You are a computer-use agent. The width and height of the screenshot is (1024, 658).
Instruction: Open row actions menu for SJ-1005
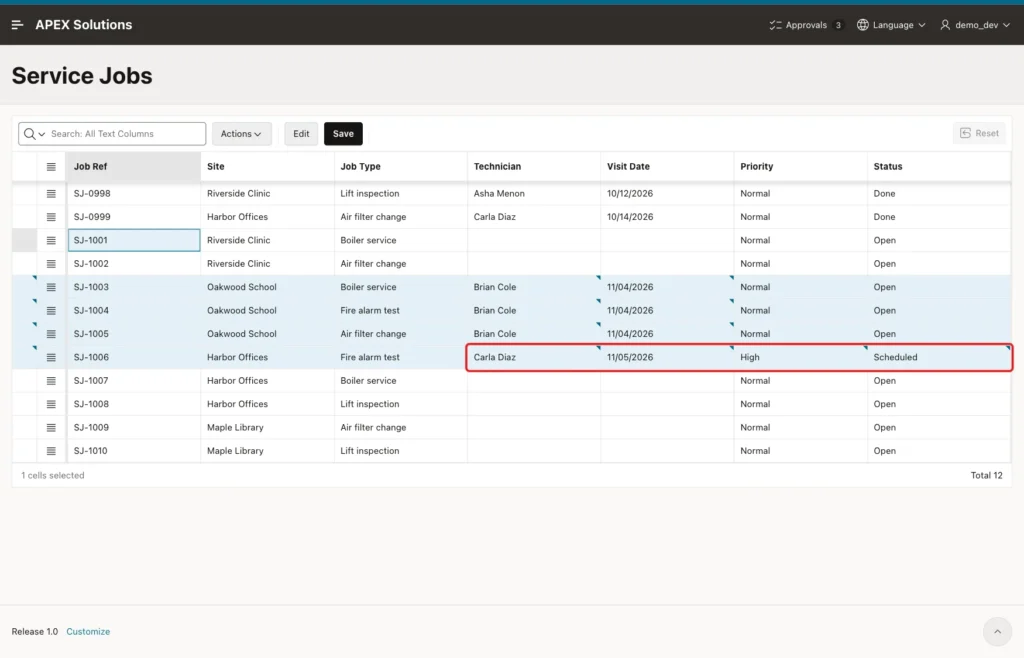(x=51, y=334)
